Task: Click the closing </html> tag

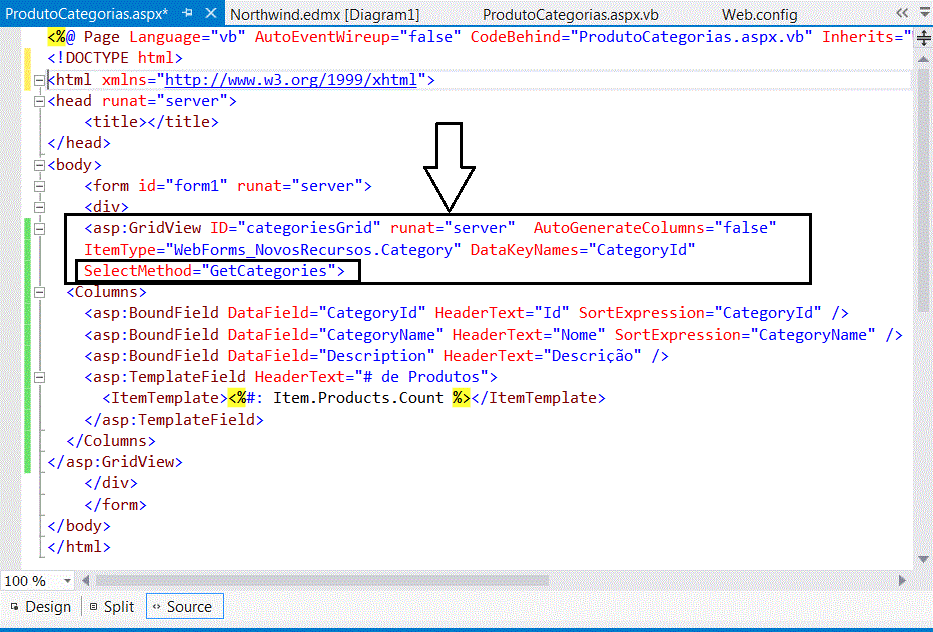Action: coord(79,547)
